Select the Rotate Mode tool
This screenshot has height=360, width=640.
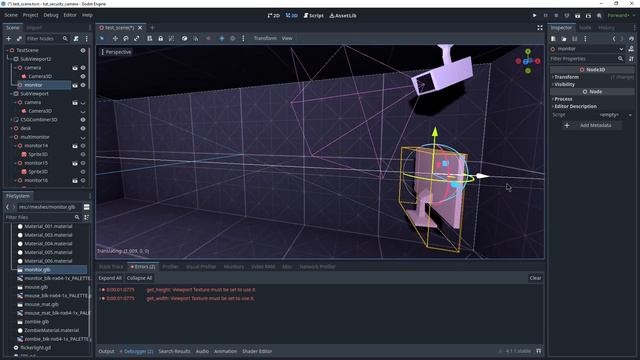[x=126, y=38]
